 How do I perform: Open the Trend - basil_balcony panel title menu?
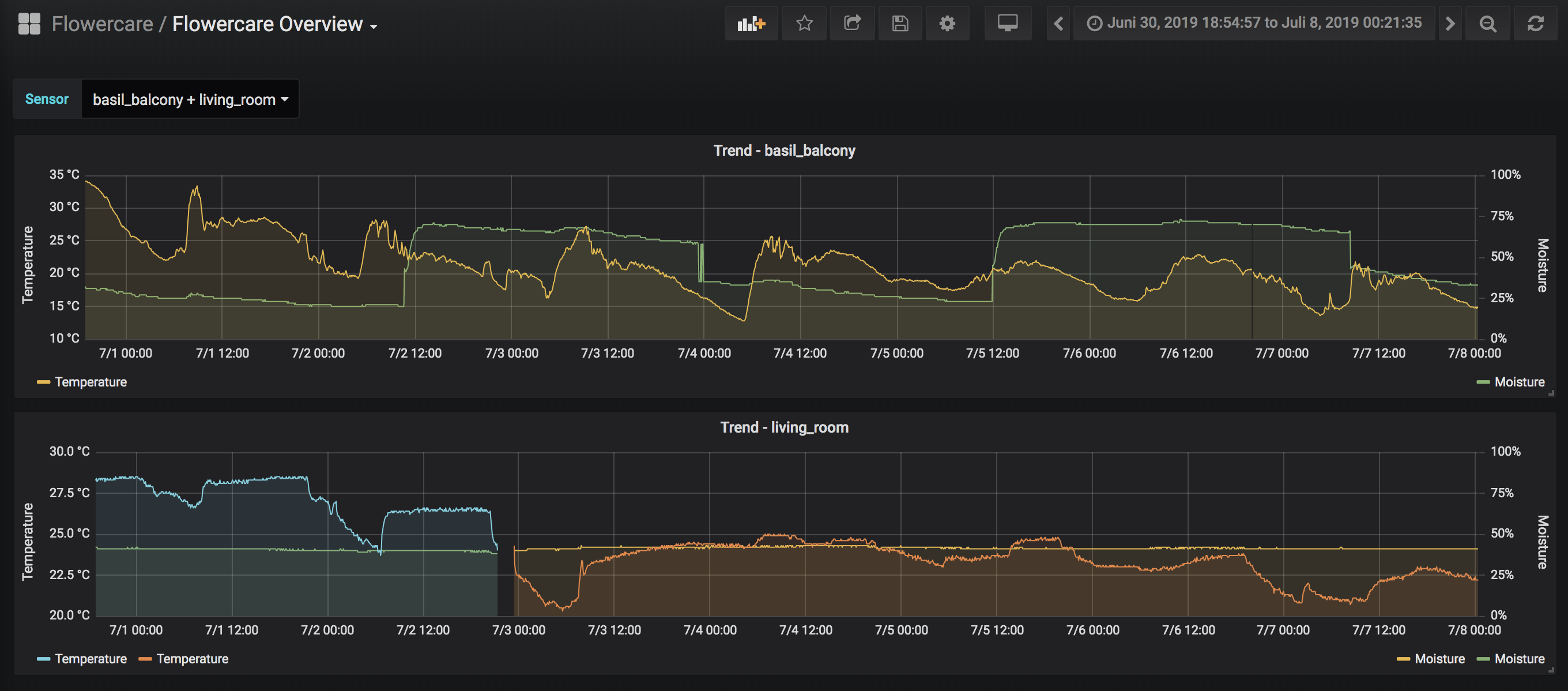point(783,151)
